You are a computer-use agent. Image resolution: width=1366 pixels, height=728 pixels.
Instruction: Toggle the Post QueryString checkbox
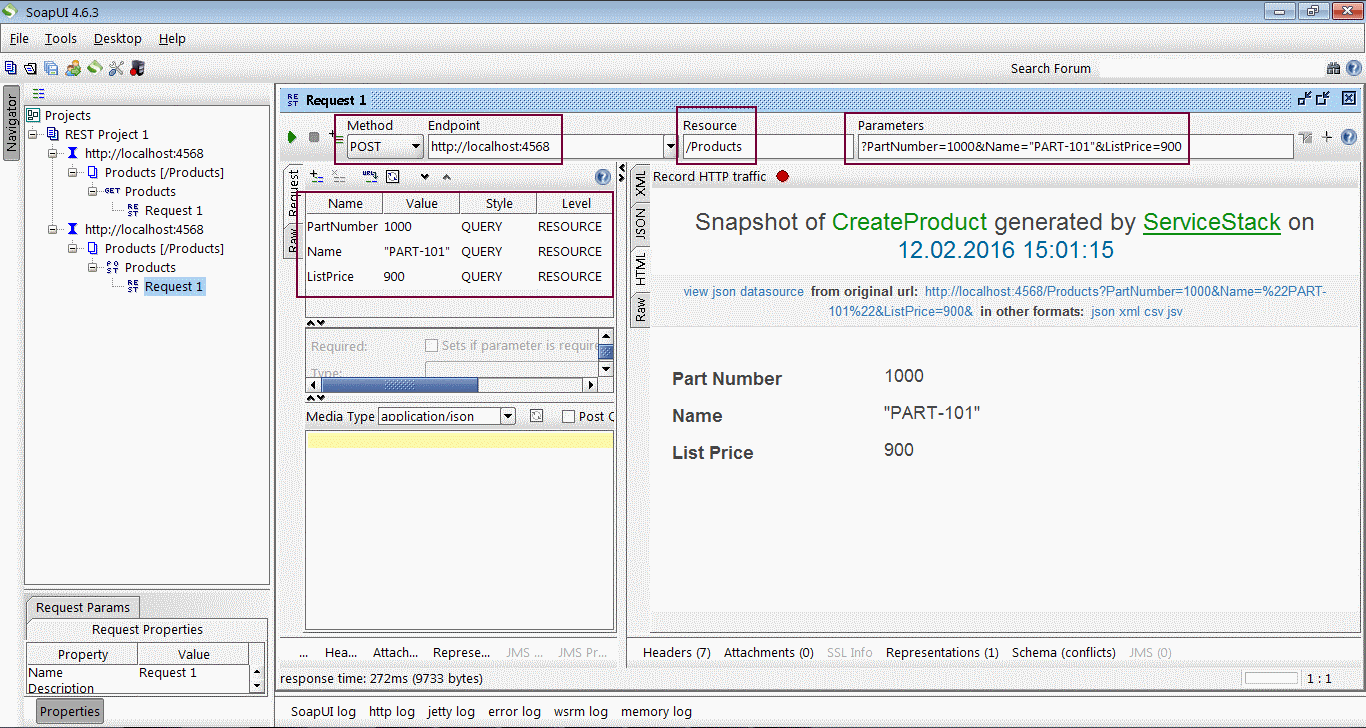568,416
